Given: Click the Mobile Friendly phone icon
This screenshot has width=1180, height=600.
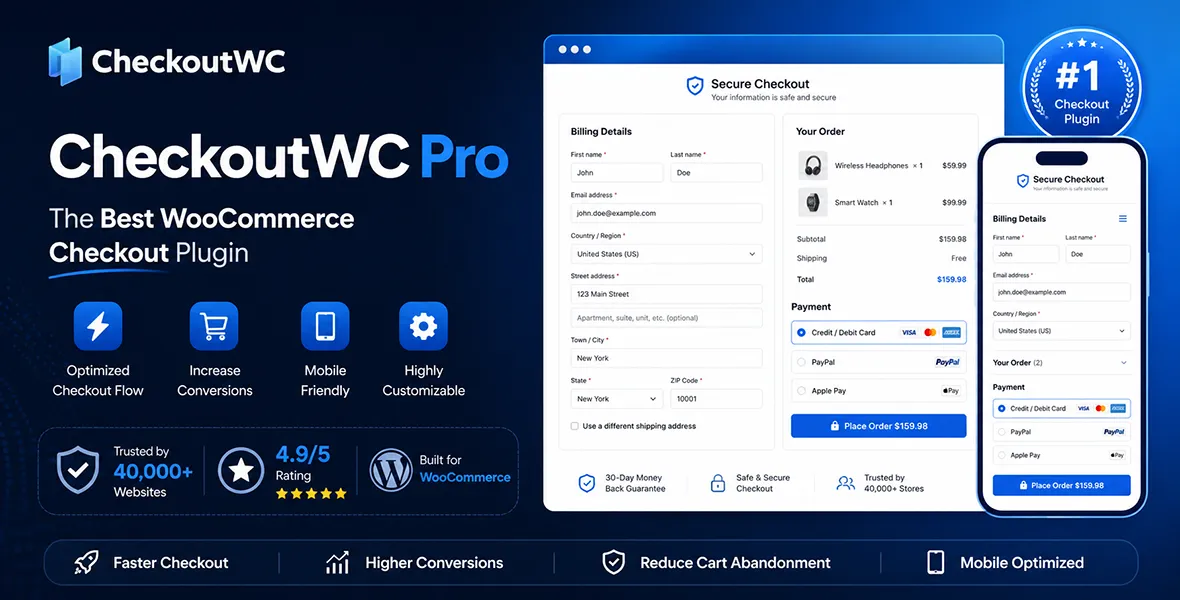Looking at the screenshot, I should 325,326.
